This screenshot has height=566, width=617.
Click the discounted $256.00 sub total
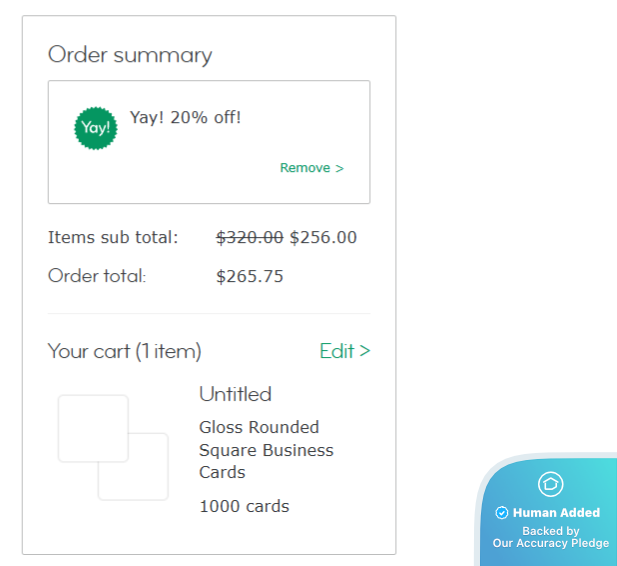(x=323, y=237)
